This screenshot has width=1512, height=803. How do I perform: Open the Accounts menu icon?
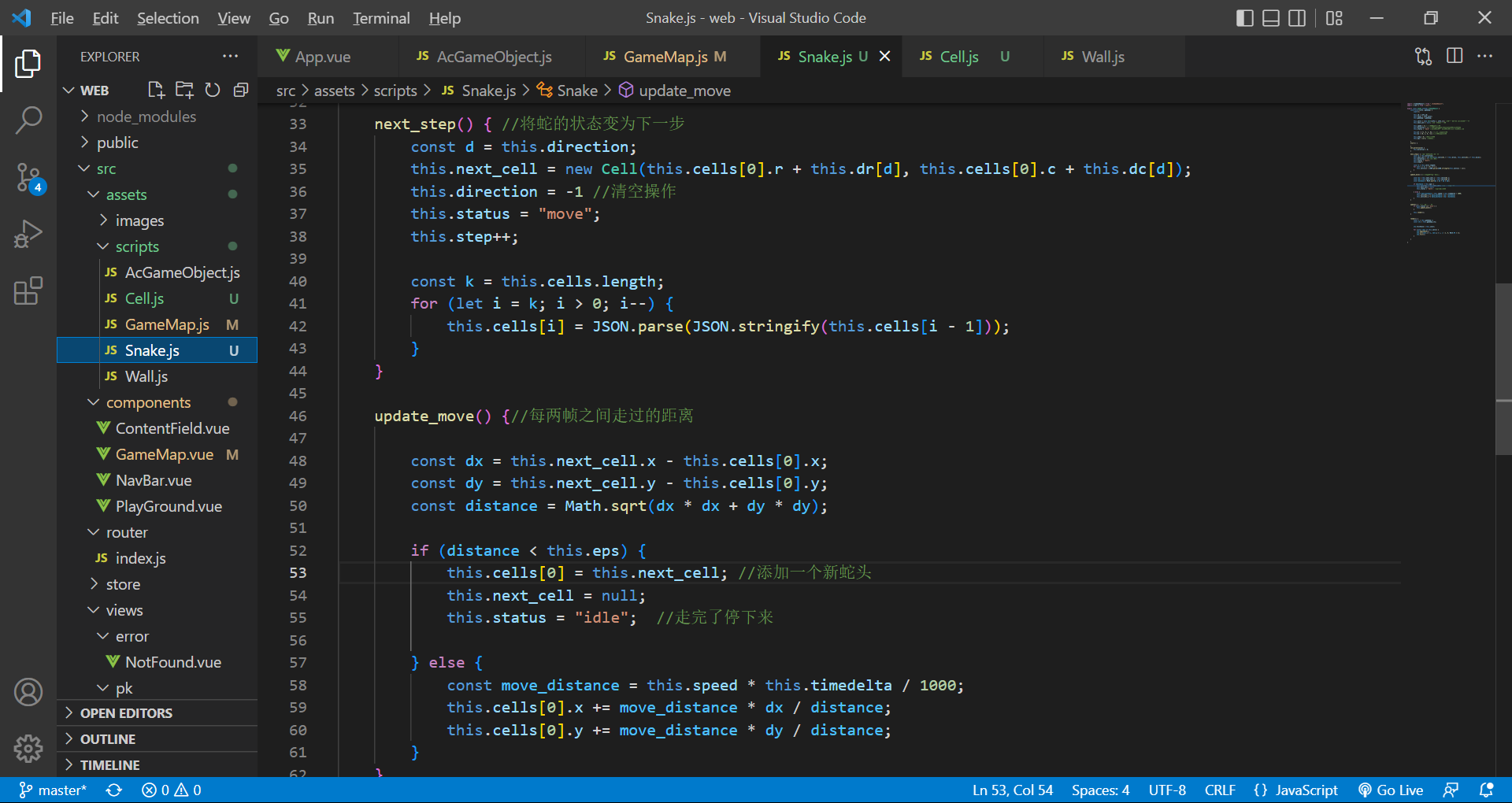click(x=28, y=692)
